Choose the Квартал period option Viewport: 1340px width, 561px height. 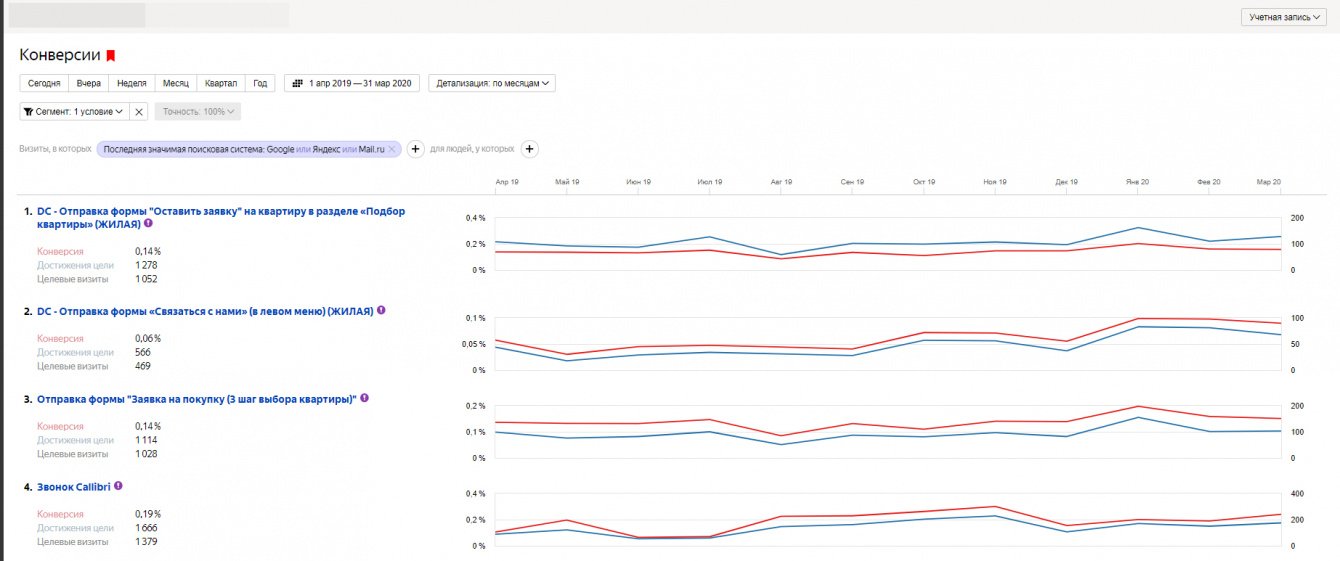[220, 84]
